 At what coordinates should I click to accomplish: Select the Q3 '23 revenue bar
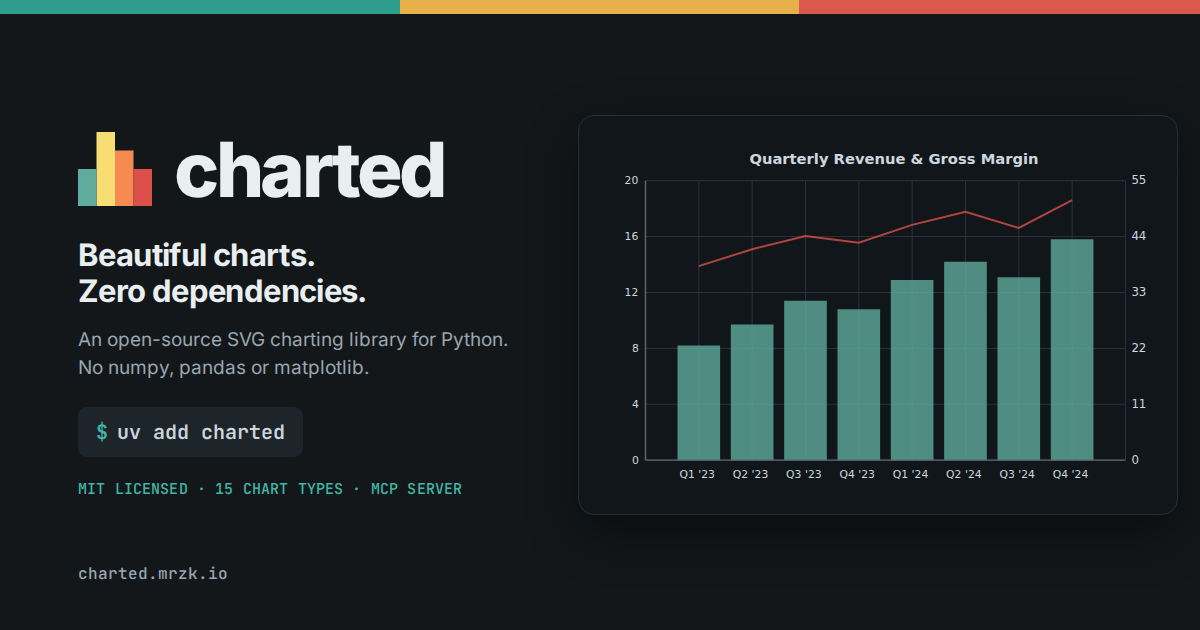805,380
